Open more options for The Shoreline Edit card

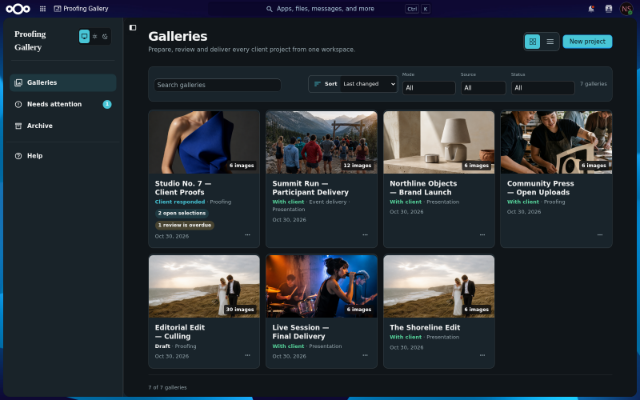point(482,355)
